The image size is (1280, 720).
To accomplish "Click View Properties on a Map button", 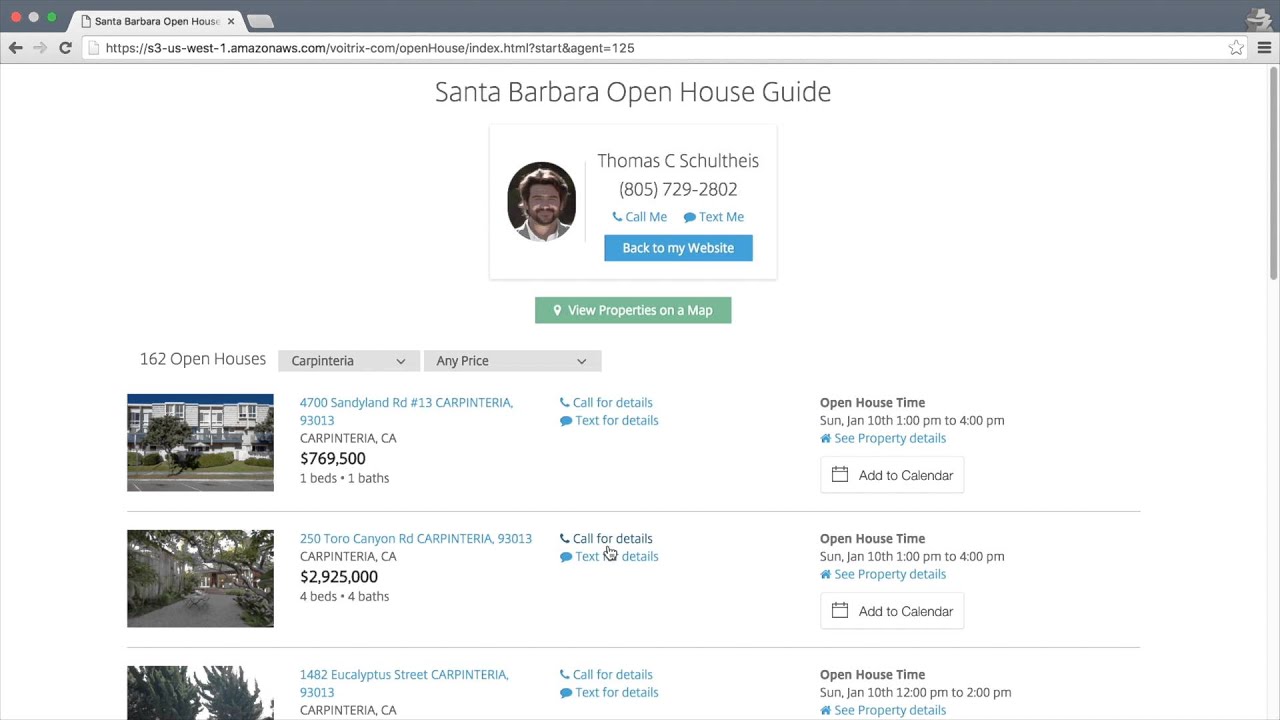I will (633, 310).
